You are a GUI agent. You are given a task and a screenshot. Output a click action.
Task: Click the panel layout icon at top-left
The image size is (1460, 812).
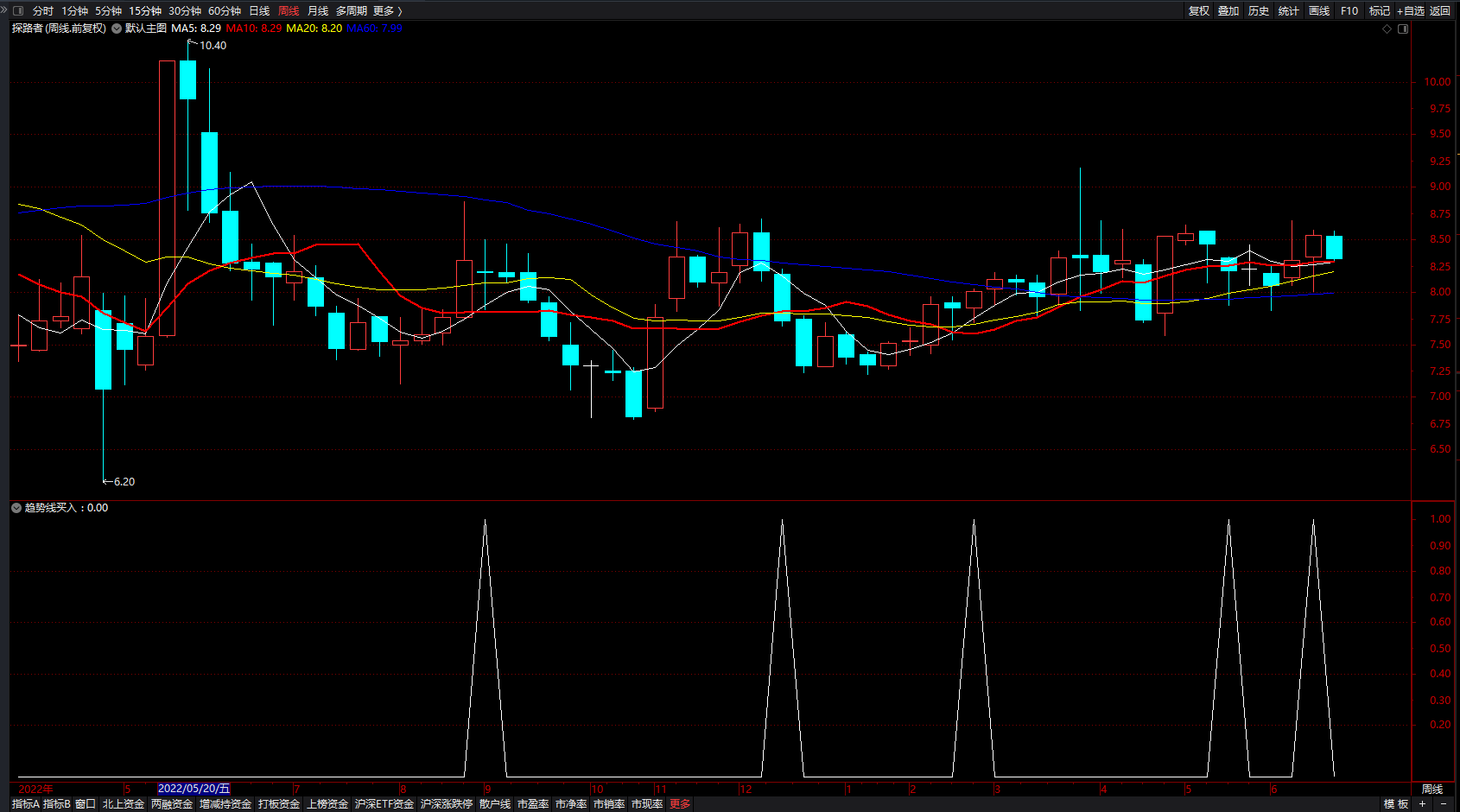click(18, 11)
